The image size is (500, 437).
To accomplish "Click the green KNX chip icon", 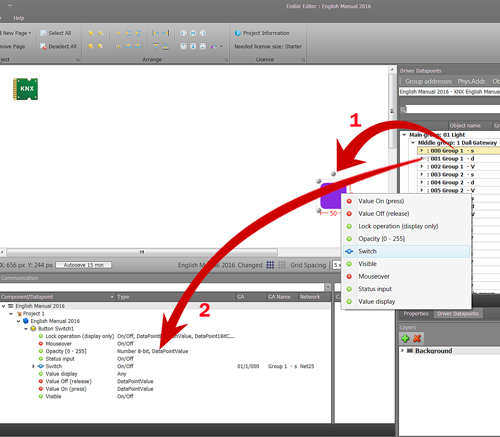I will coord(26,89).
